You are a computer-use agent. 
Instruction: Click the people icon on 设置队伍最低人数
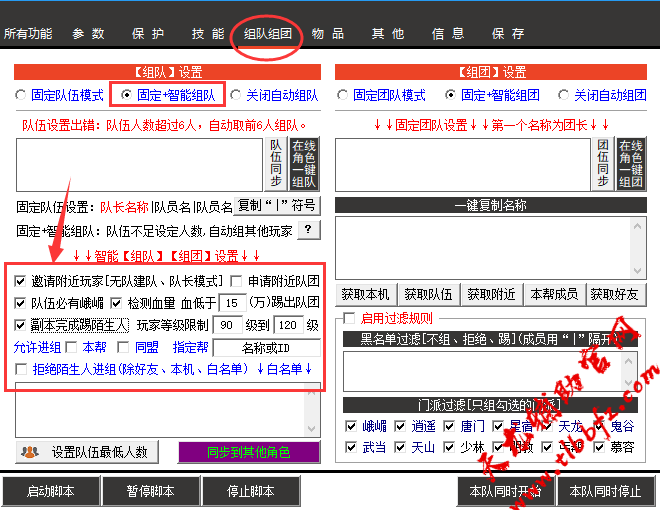(30, 452)
